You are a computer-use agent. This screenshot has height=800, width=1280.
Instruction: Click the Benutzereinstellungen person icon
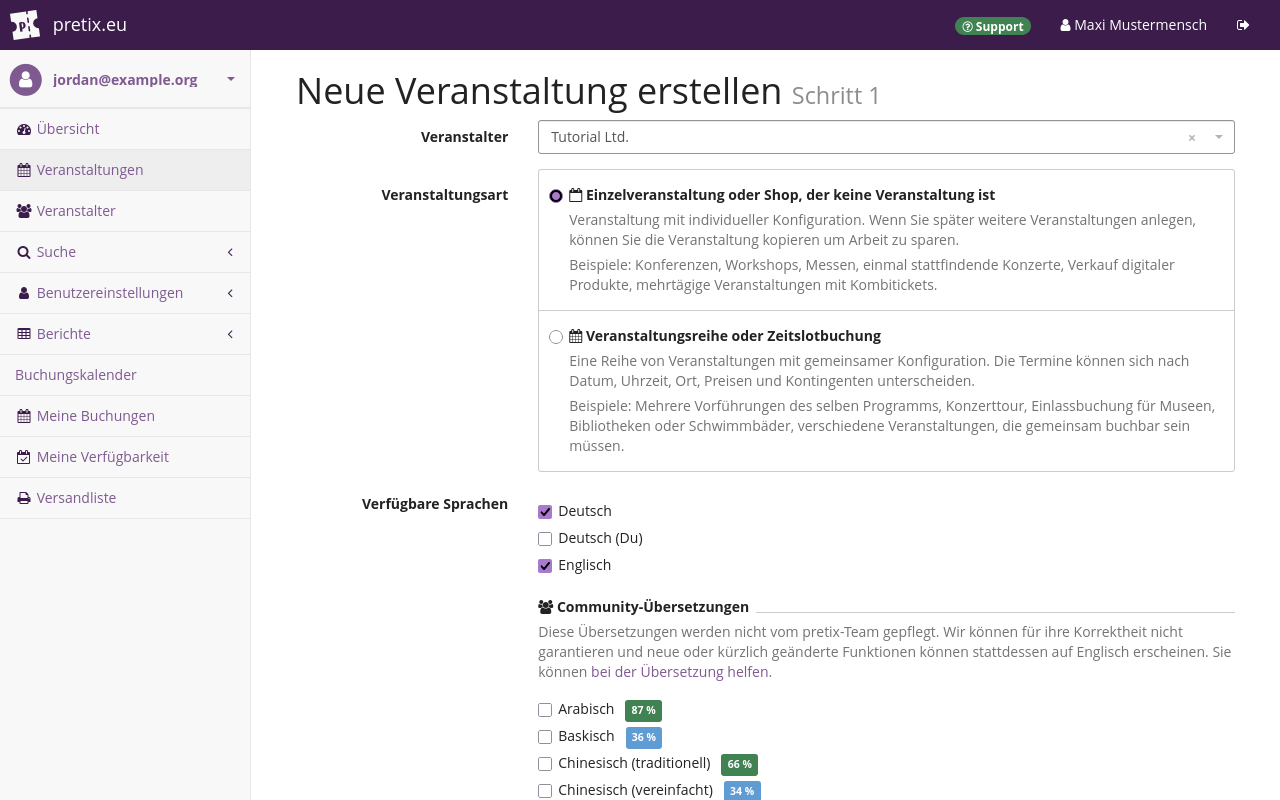tap(24, 293)
